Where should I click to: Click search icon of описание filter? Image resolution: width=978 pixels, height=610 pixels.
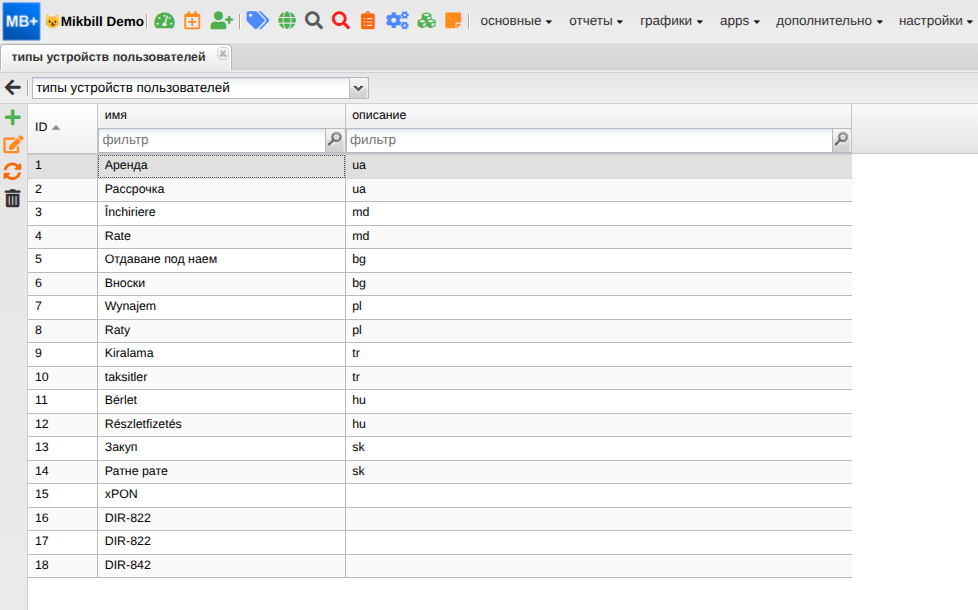841,140
